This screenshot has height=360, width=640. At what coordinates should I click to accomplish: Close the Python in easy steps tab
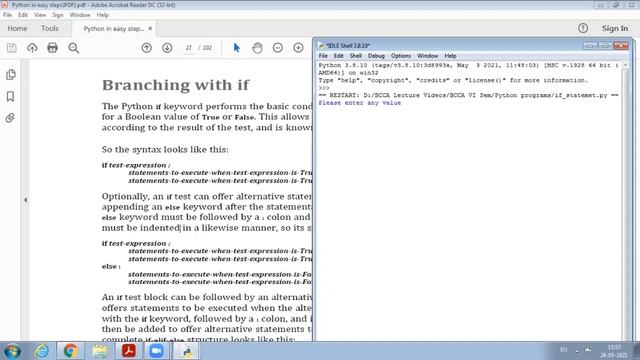click(150, 29)
